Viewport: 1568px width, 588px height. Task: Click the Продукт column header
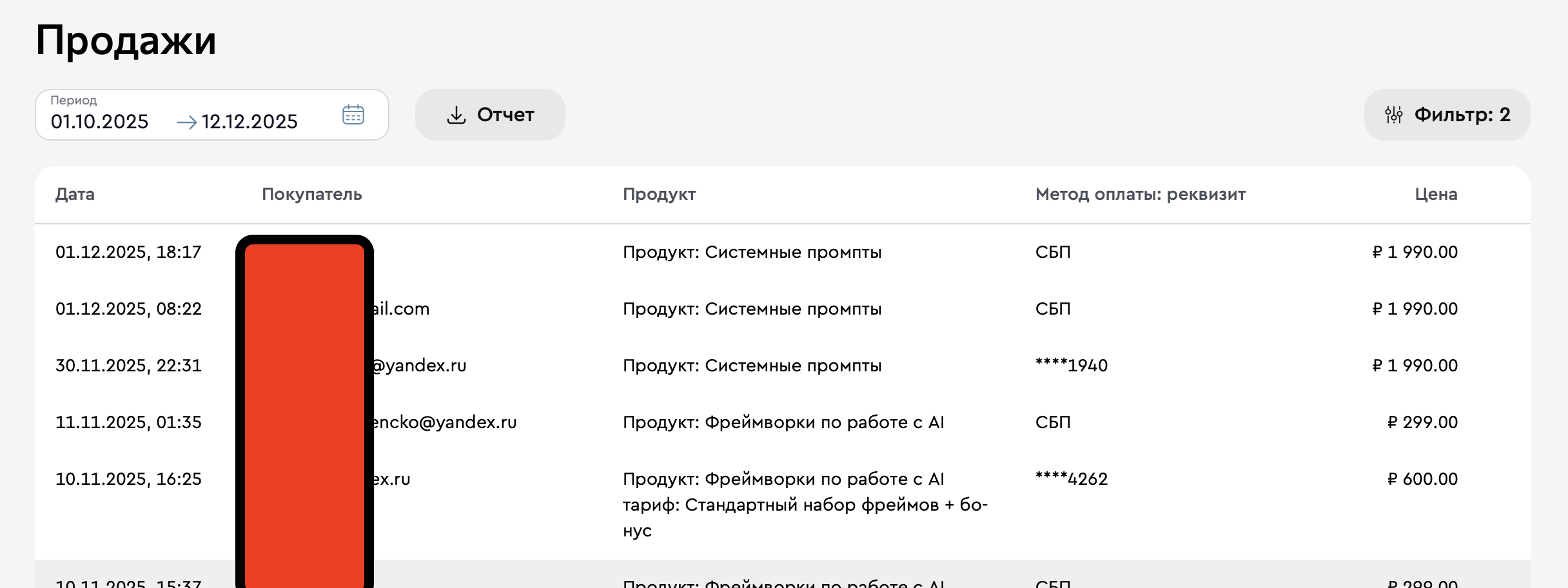pos(659,194)
